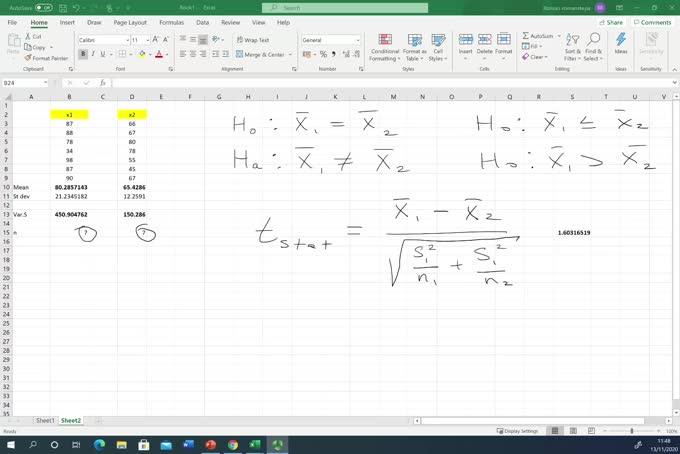
Task: Switch to the Sheet1 worksheet tab
Action: pos(46,420)
